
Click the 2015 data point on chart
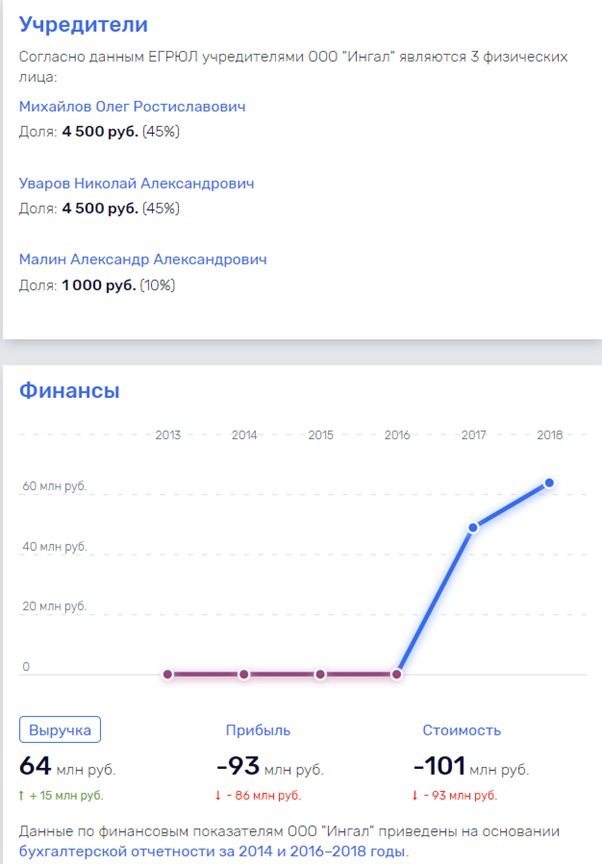321,674
